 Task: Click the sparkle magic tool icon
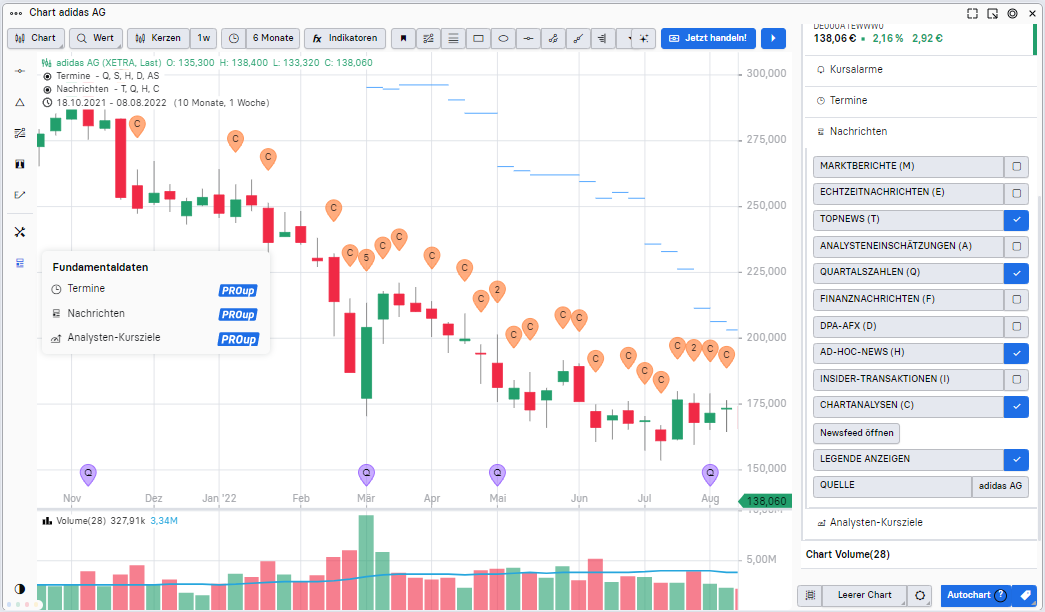coord(644,39)
